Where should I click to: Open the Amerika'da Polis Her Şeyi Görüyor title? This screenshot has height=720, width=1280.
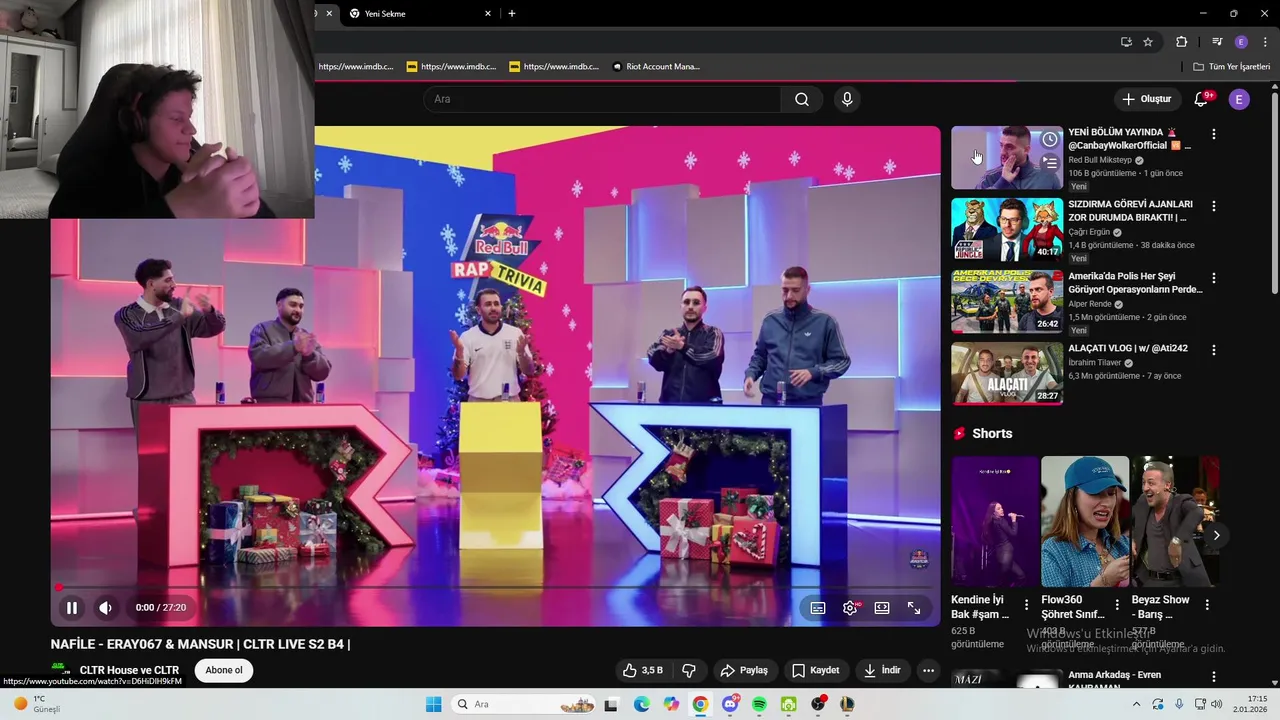pos(1135,283)
